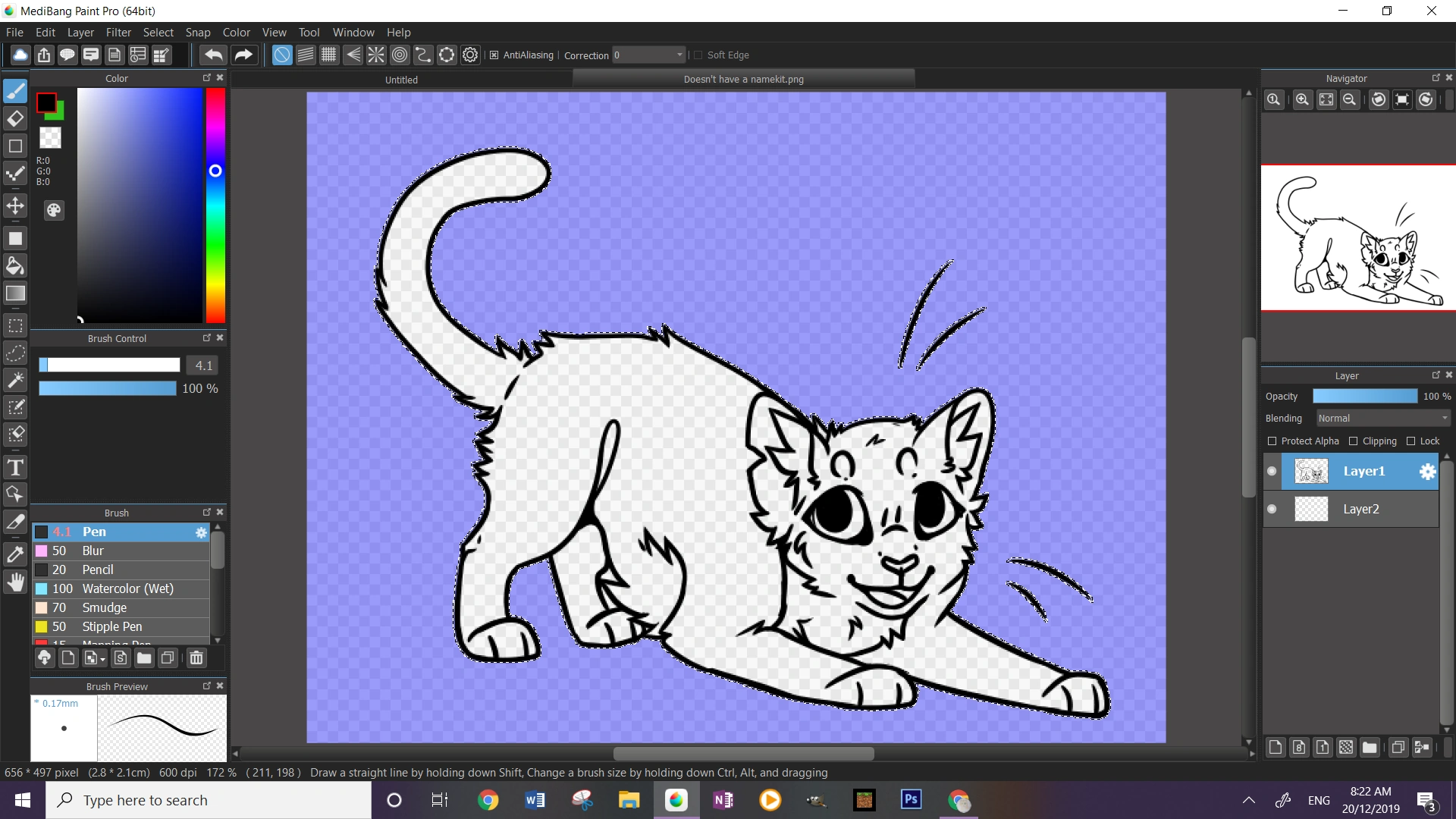Click the Undo arrow in toolbar

[214, 55]
